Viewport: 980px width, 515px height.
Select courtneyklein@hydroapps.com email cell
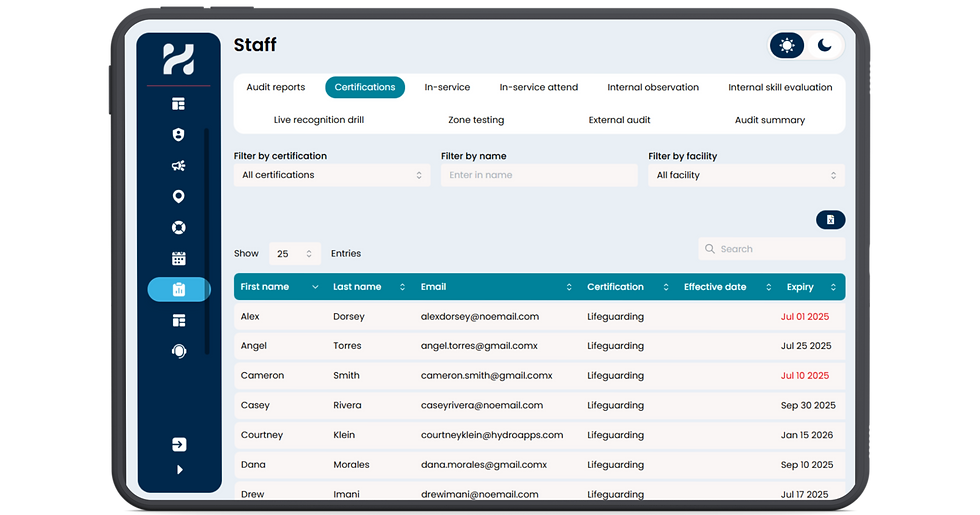492,435
